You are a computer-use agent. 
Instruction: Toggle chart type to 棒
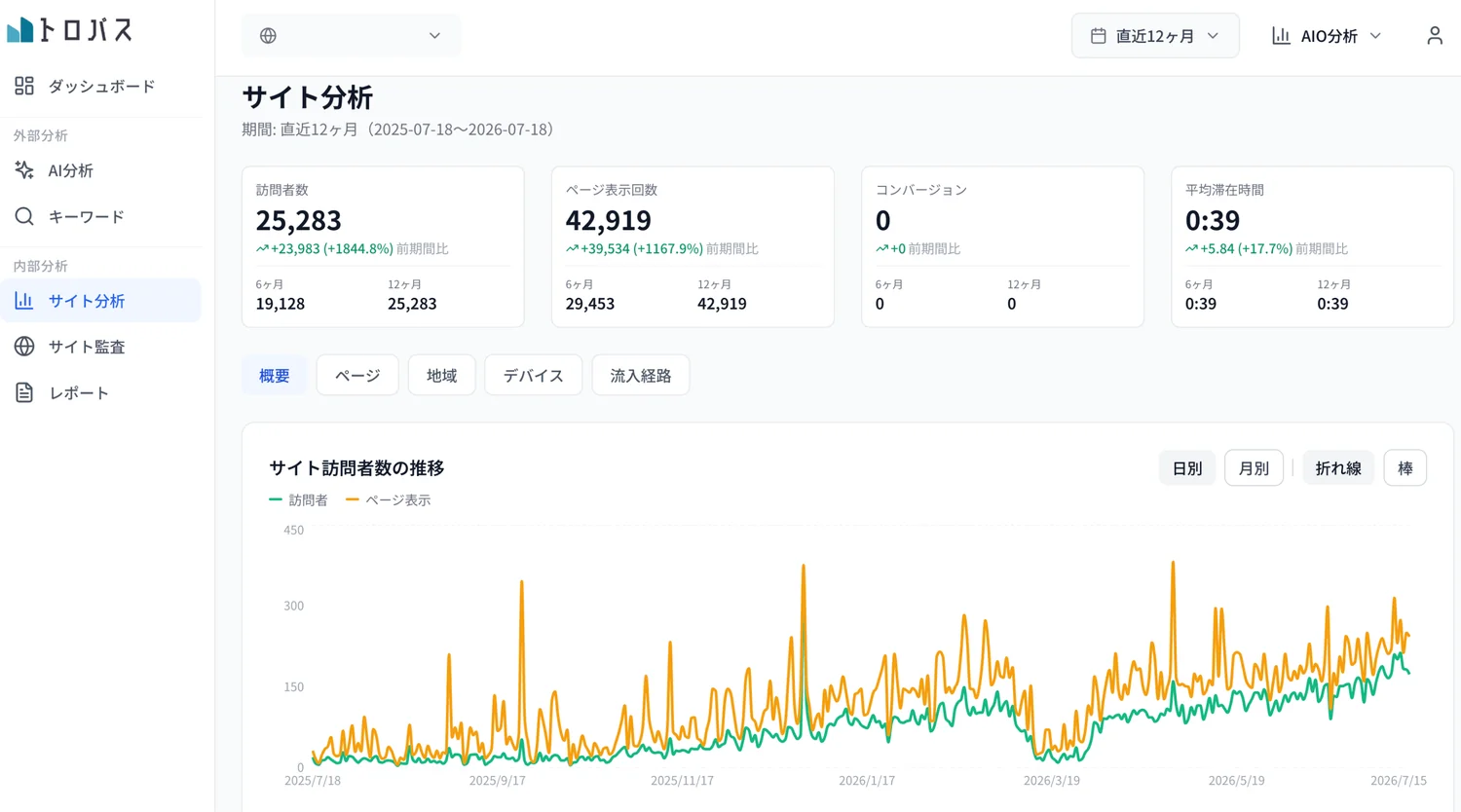(x=1405, y=468)
